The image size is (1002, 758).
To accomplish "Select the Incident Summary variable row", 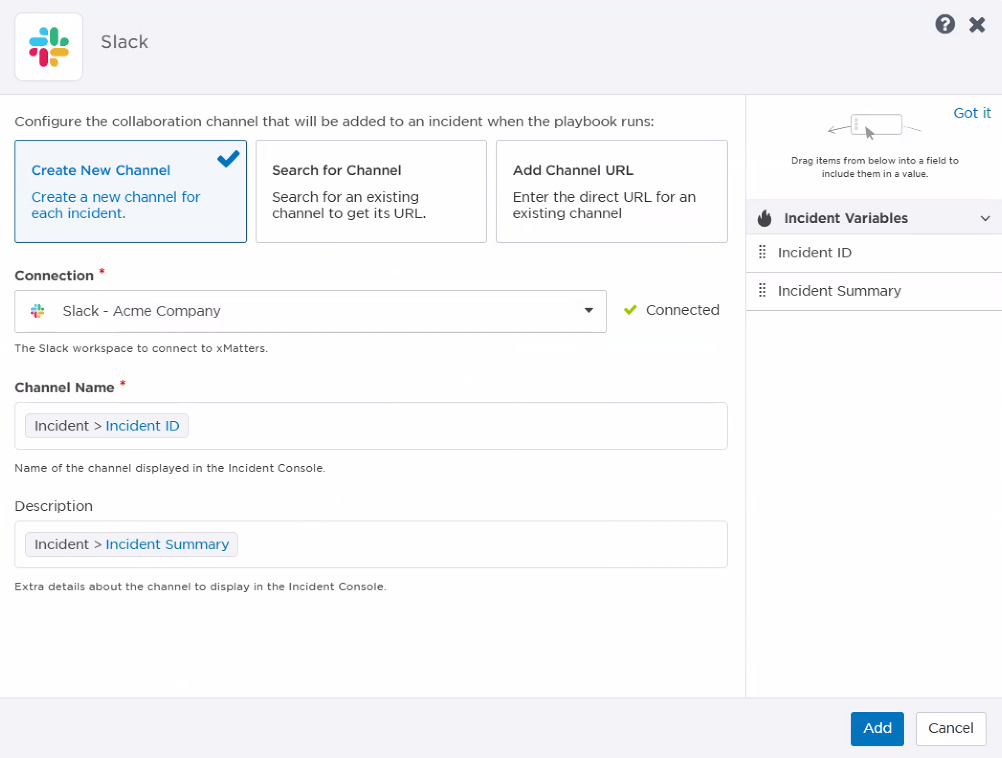I will click(874, 291).
